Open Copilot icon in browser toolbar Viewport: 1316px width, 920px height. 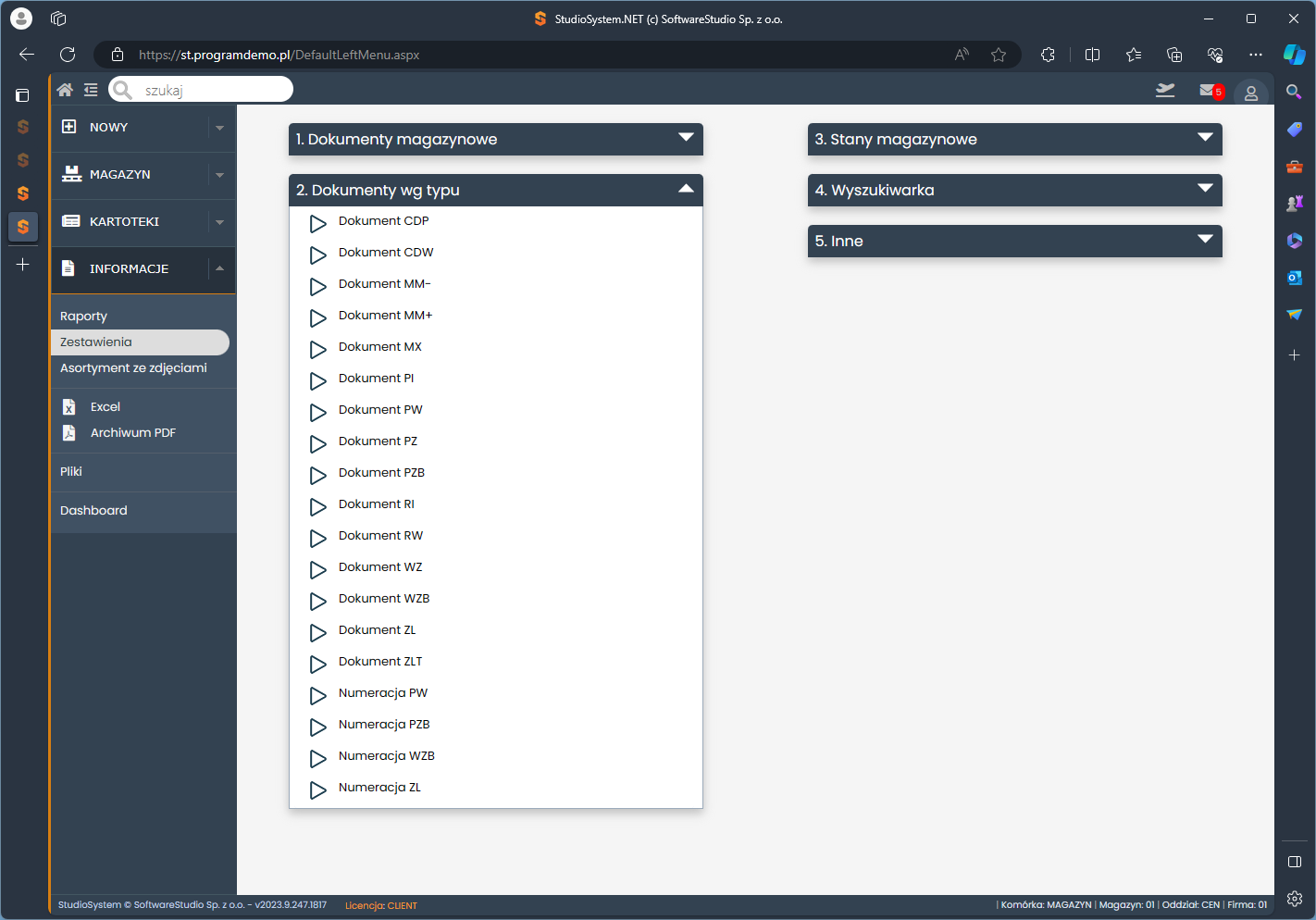point(1295,55)
